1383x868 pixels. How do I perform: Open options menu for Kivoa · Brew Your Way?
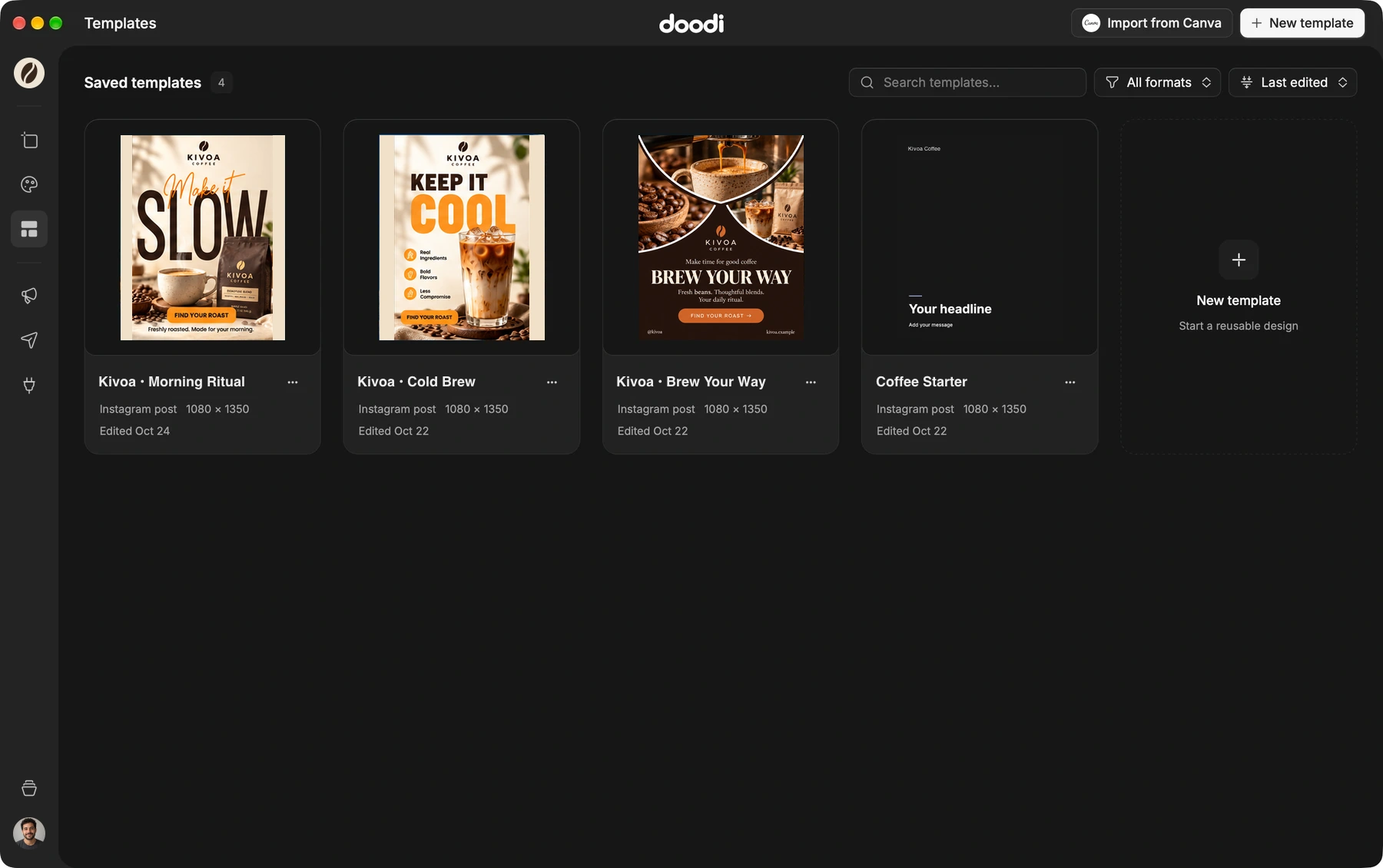click(x=811, y=382)
